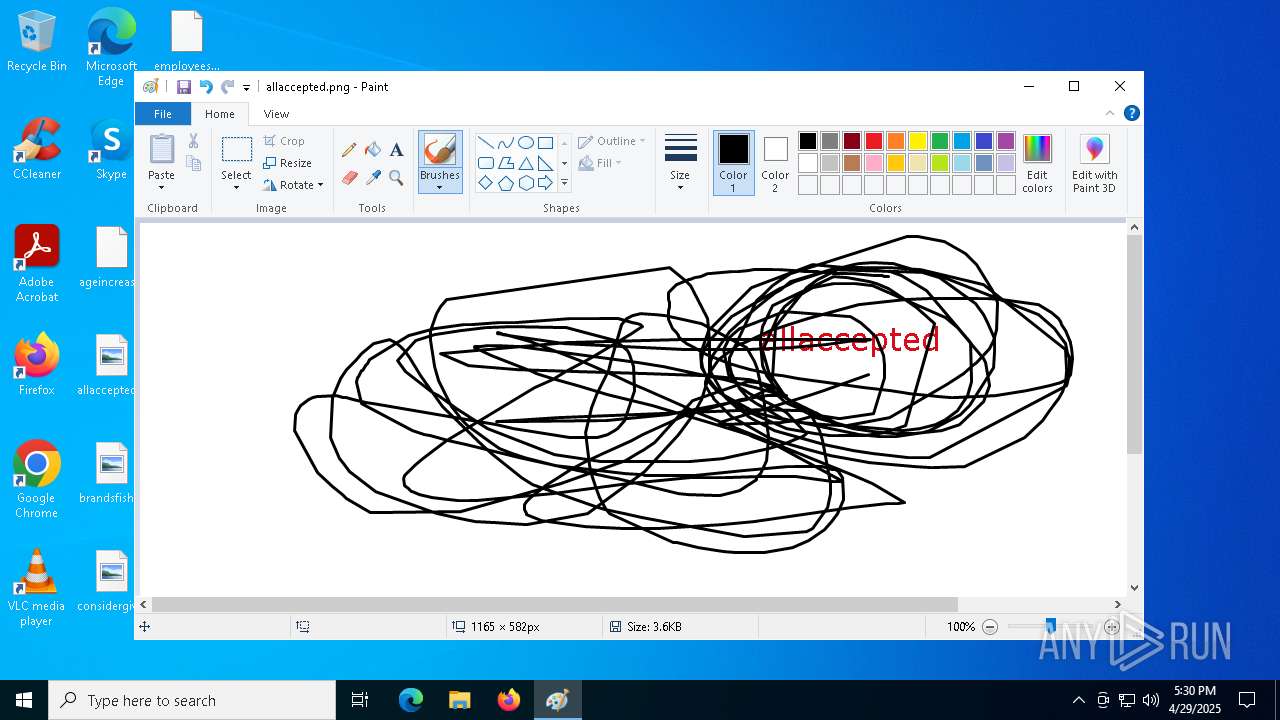
Task: Choose the Diamond shape
Action: [x=485, y=183]
